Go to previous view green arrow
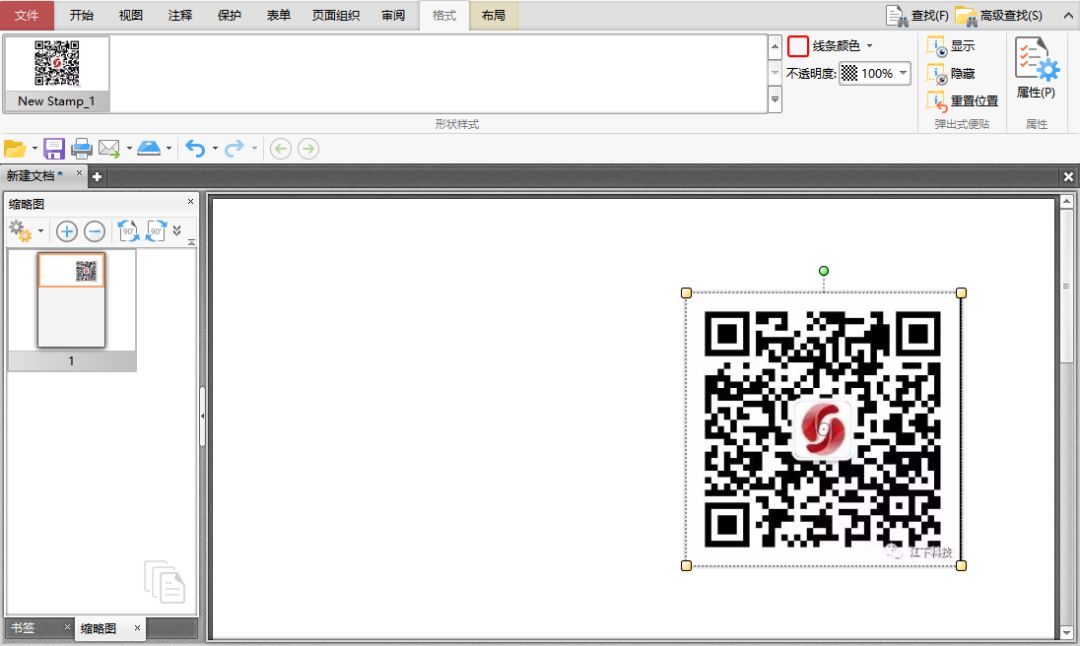Screen dimensions: 1080x646 [280, 149]
